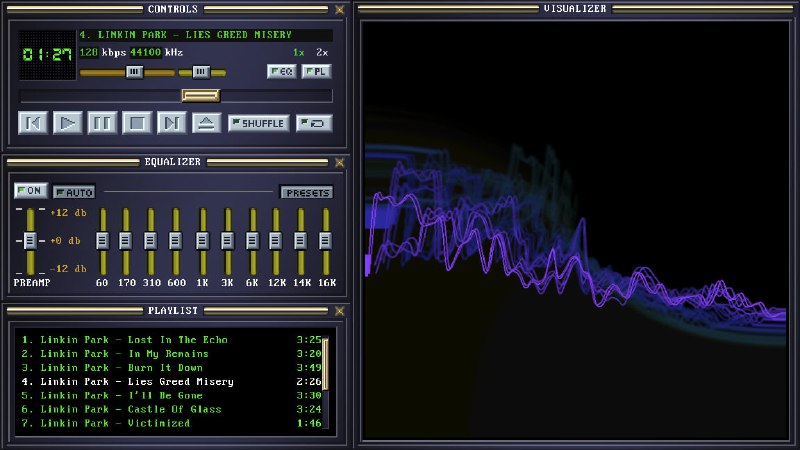Enable equalizer AUTO mode
Viewport: 800px width, 450px height.
click(x=74, y=191)
